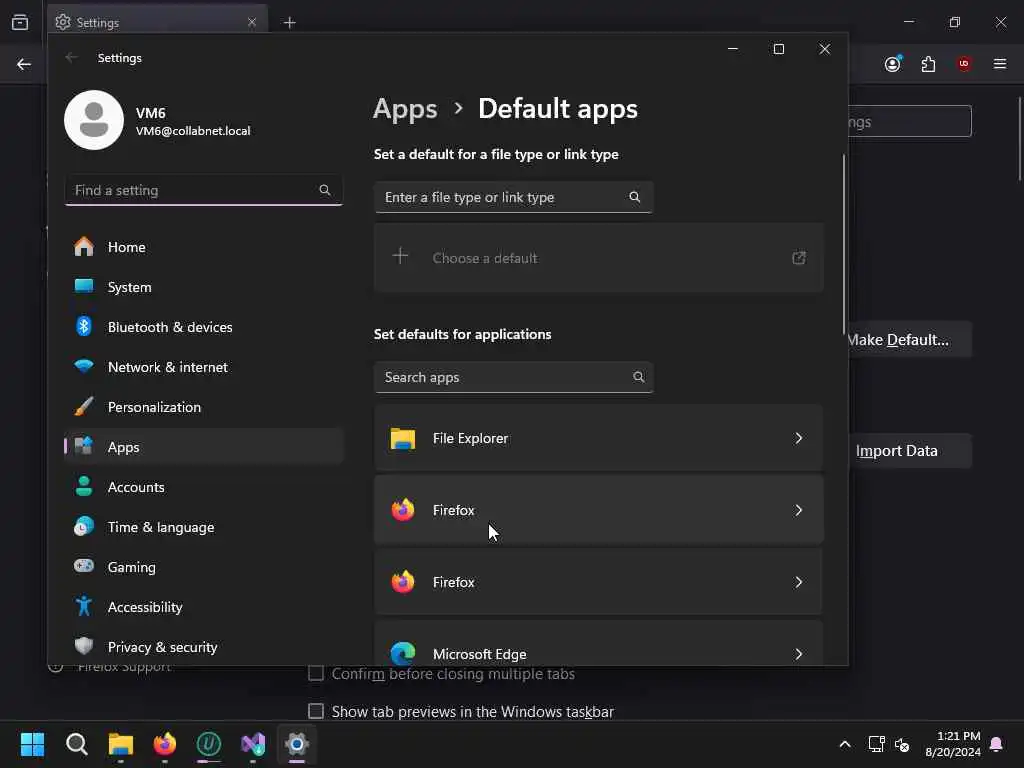Open Windows Start menu
This screenshot has width=1024, height=768.
tap(33, 744)
